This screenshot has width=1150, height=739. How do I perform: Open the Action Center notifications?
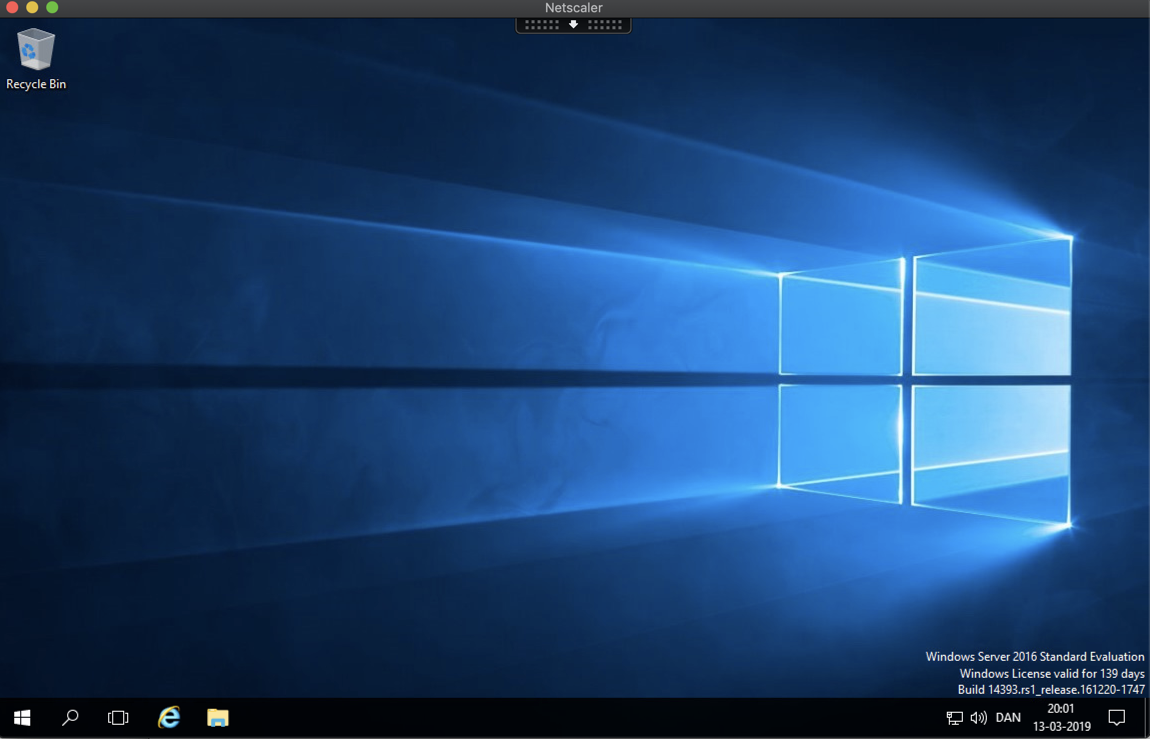(1116, 718)
